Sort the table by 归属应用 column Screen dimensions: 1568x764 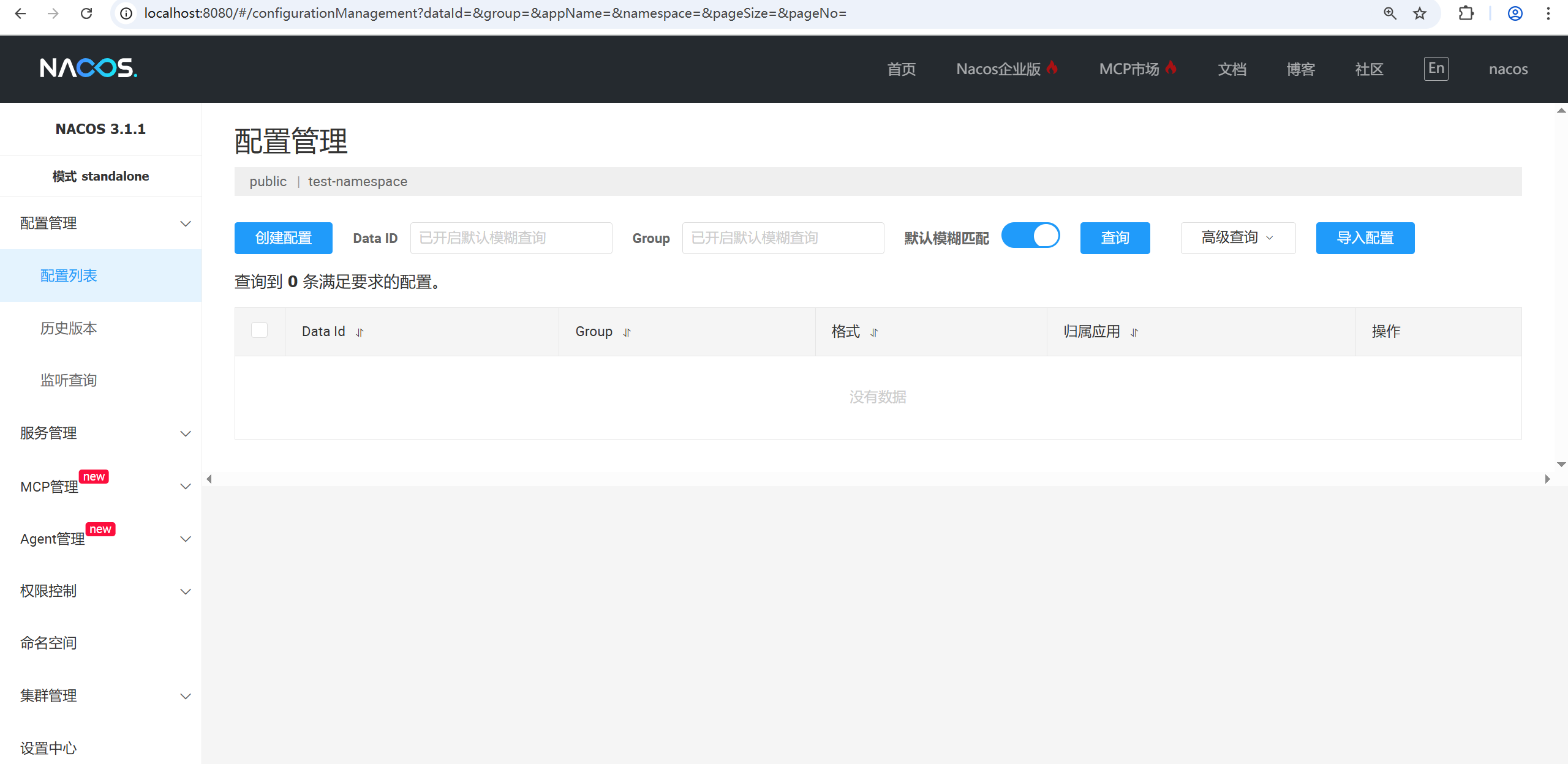[x=1135, y=332]
